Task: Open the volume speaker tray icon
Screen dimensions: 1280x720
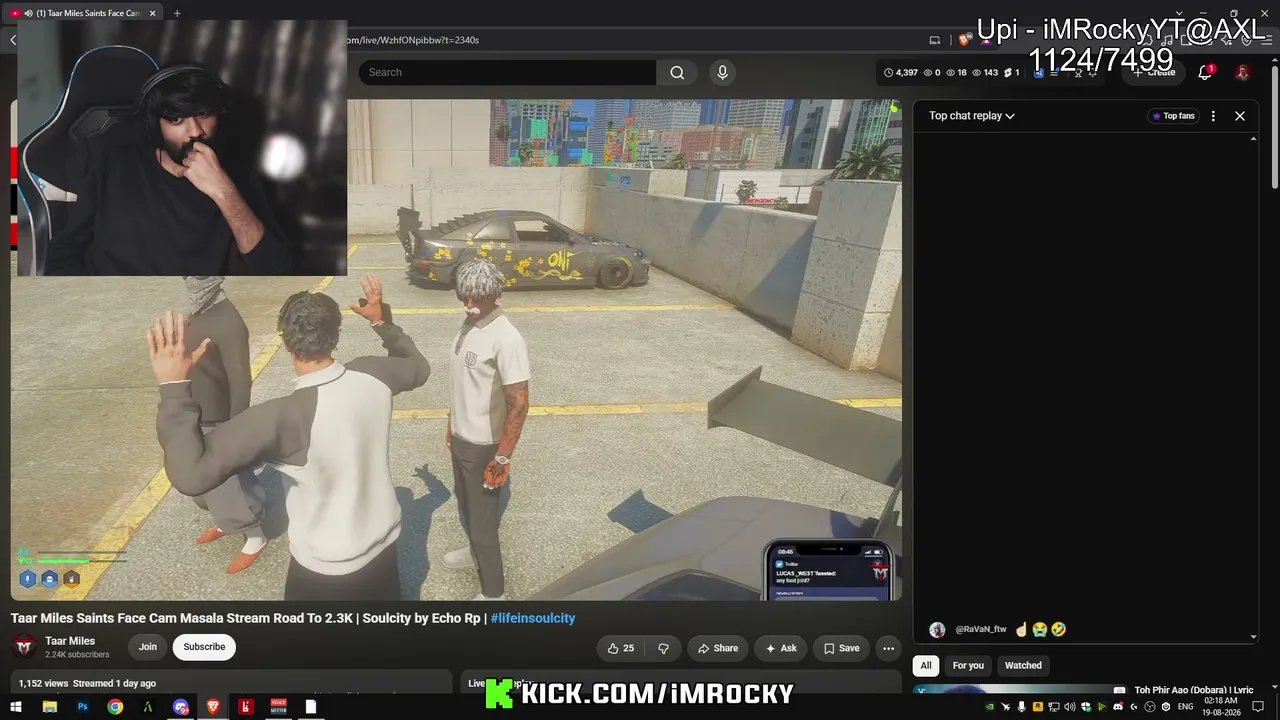Action: 1069,707
